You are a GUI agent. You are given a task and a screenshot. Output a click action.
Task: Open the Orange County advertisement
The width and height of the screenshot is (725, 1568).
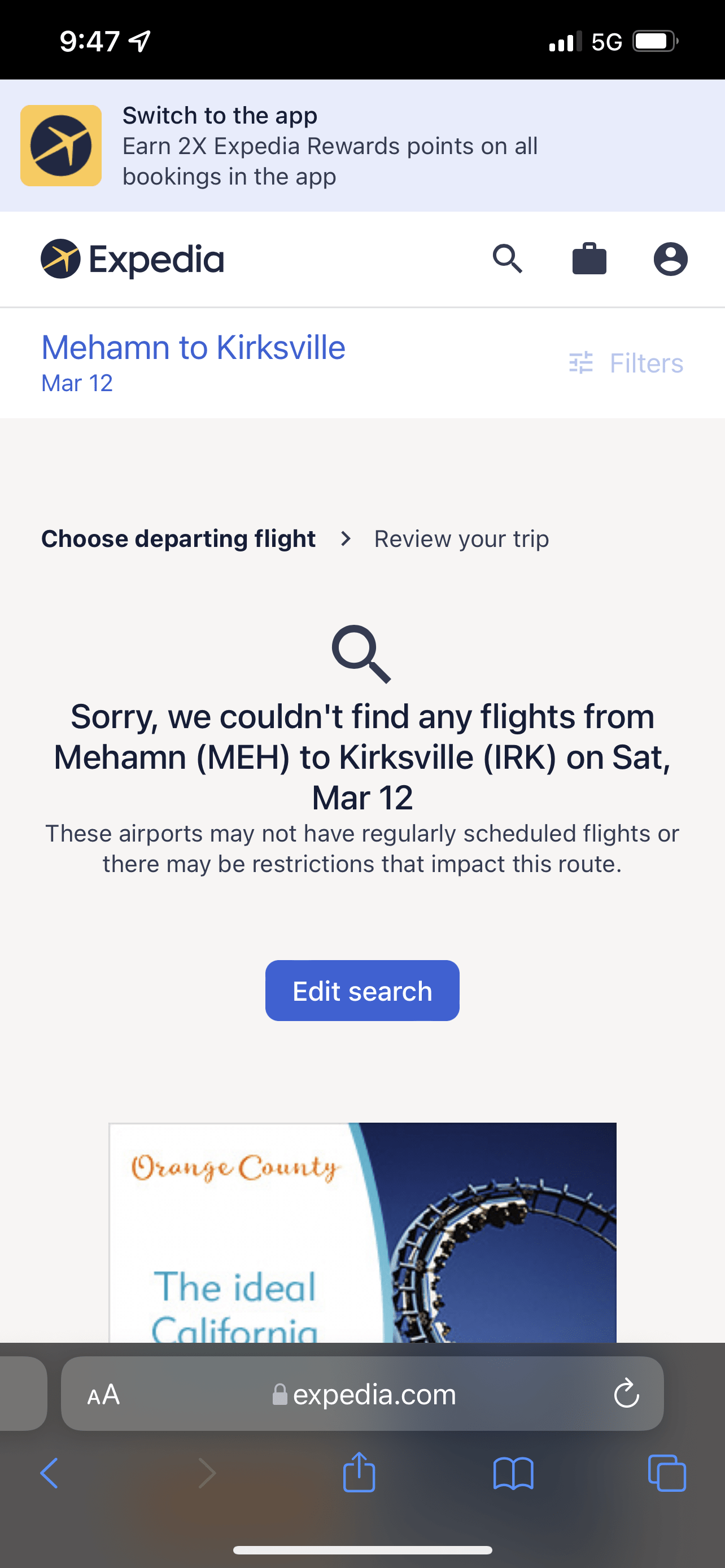point(362,1233)
